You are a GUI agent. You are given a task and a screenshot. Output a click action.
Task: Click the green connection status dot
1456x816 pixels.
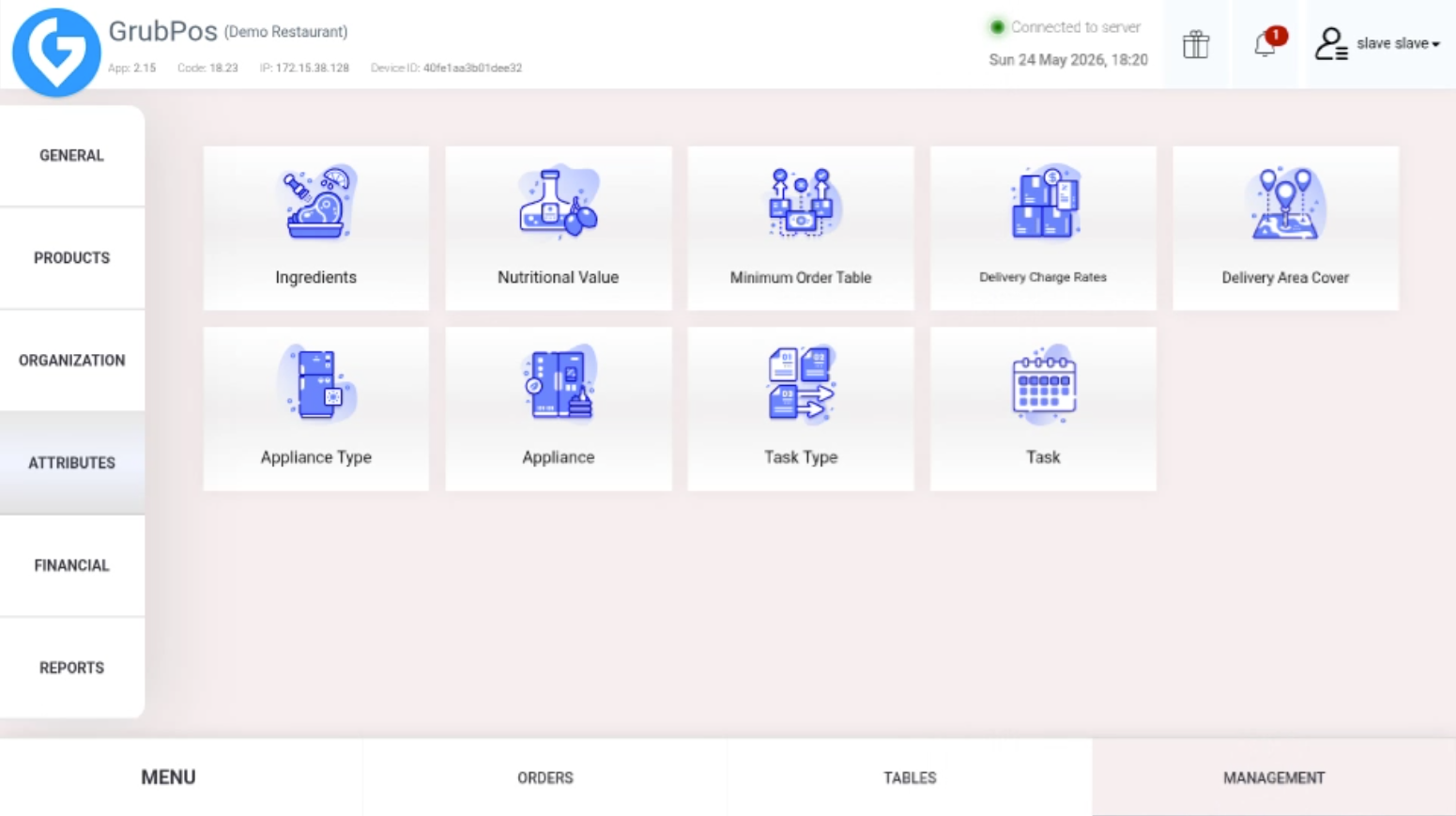pyautogui.click(x=997, y=27)
